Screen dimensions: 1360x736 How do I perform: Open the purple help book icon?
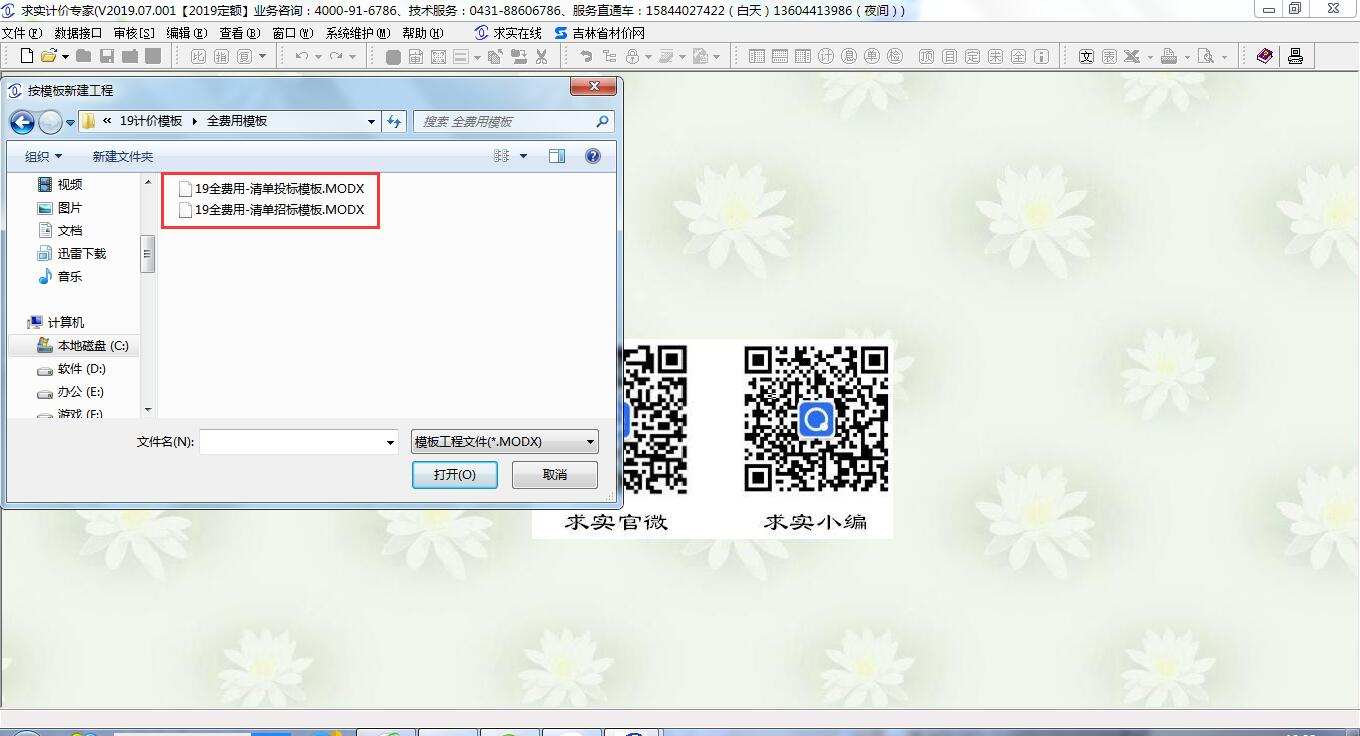(1265, 56)
